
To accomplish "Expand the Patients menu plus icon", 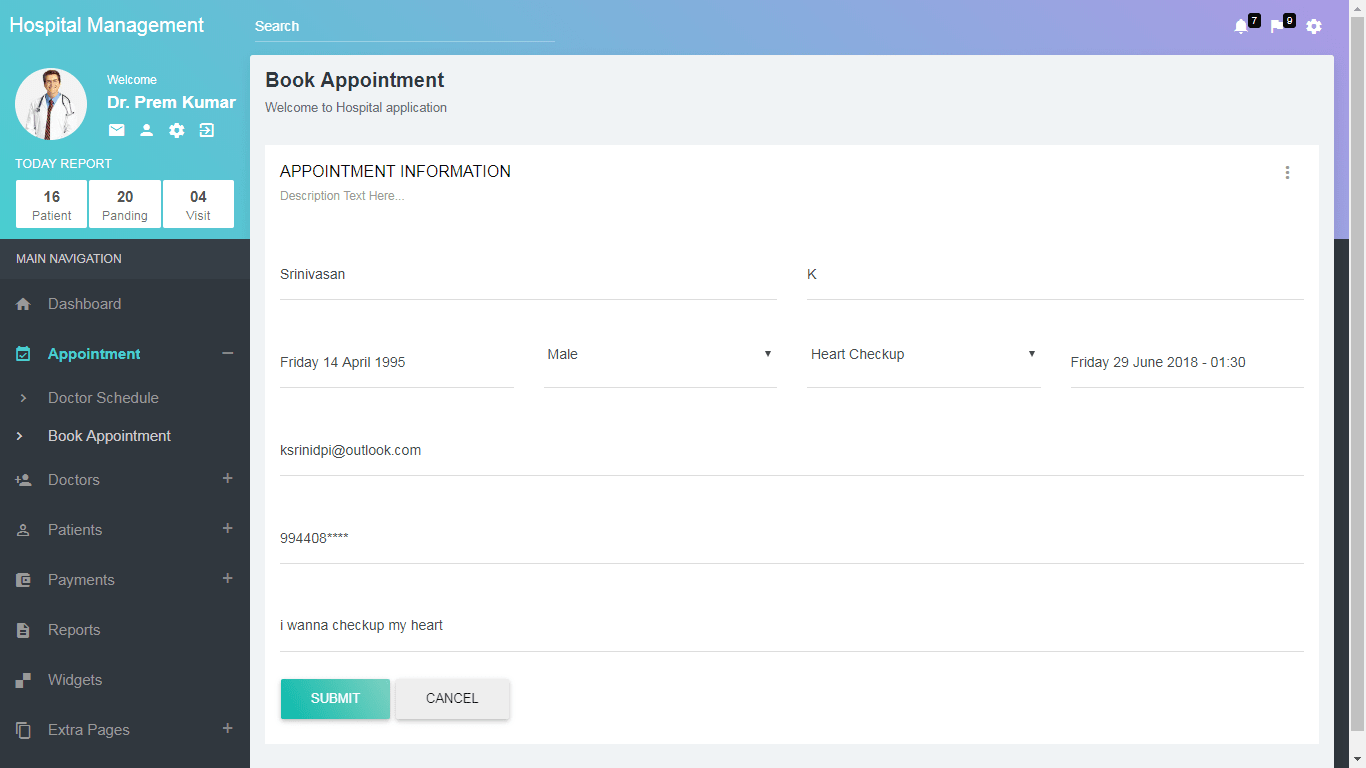I will click(x=228, y=528).
